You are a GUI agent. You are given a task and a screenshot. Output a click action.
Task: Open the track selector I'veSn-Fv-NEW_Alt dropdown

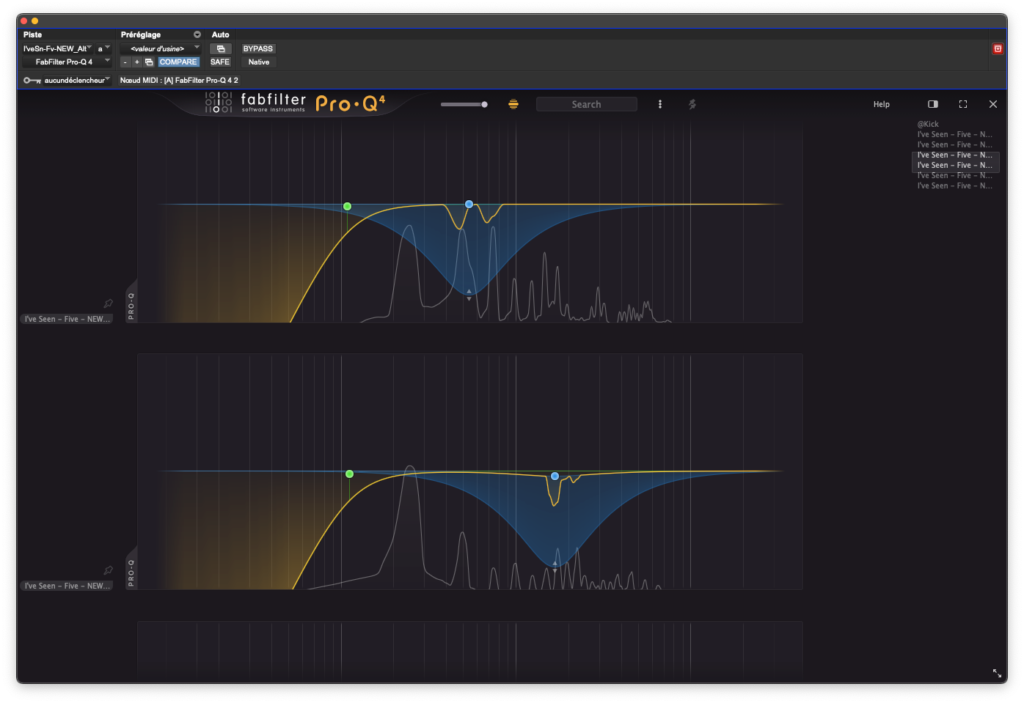[x=57, y=49]
